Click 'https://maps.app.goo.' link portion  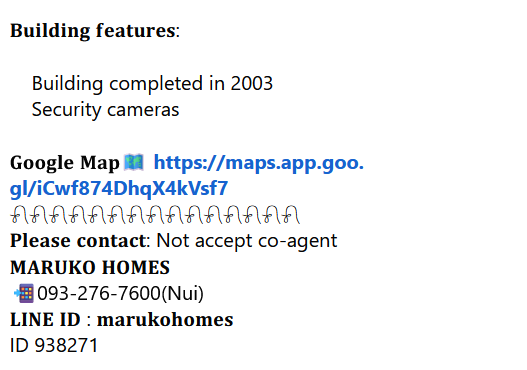(259, 163)
